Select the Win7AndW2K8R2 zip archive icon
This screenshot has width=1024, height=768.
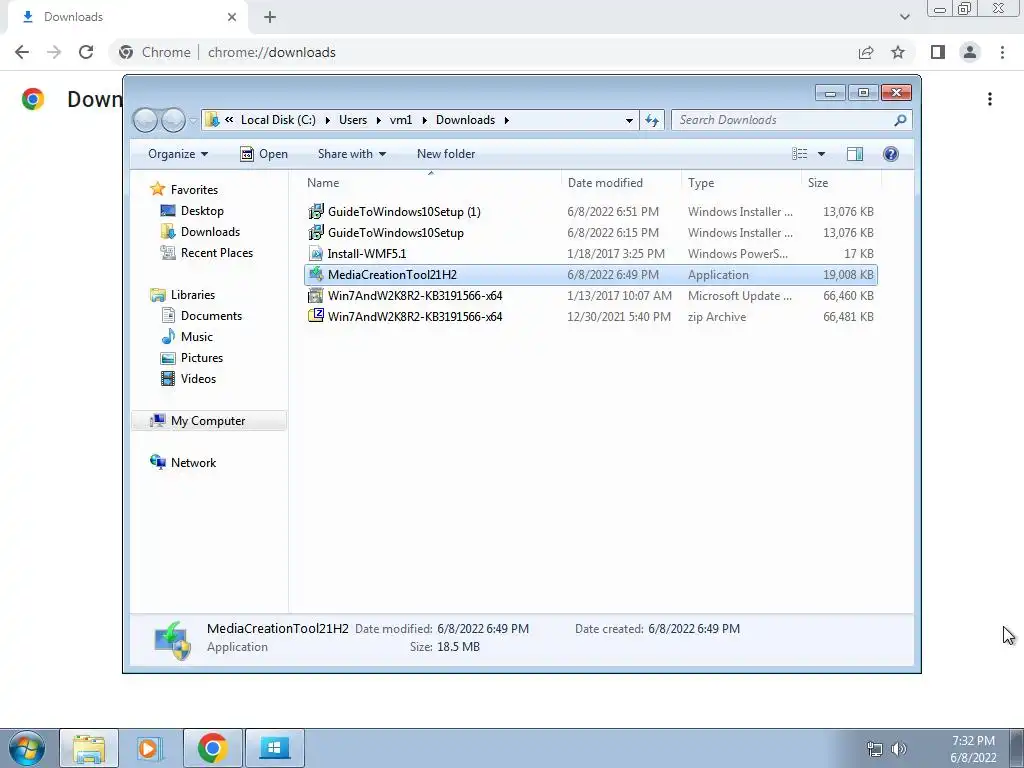pyautogui.click(x=316, y=316)
